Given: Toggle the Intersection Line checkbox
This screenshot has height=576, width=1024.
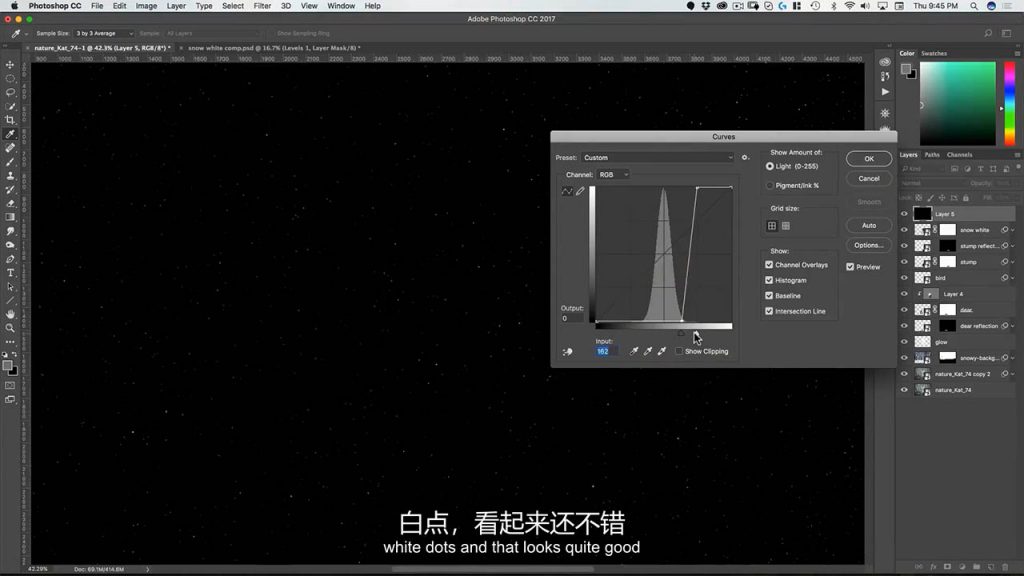Looking at the screenshot, I should point(769,312).
